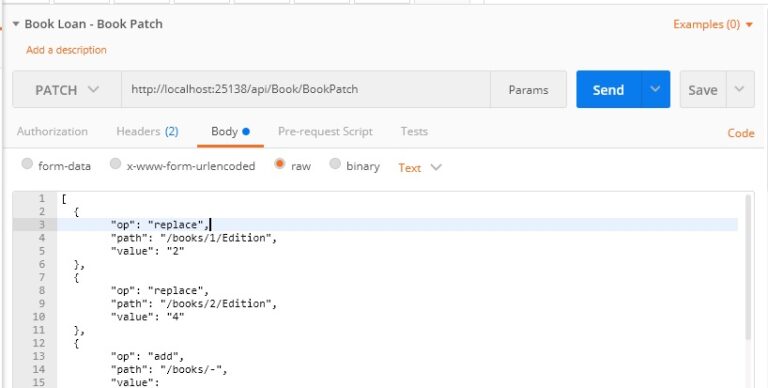The image size is (768, 388).
Task: Open the Tests tab
Action: (414, 131)
